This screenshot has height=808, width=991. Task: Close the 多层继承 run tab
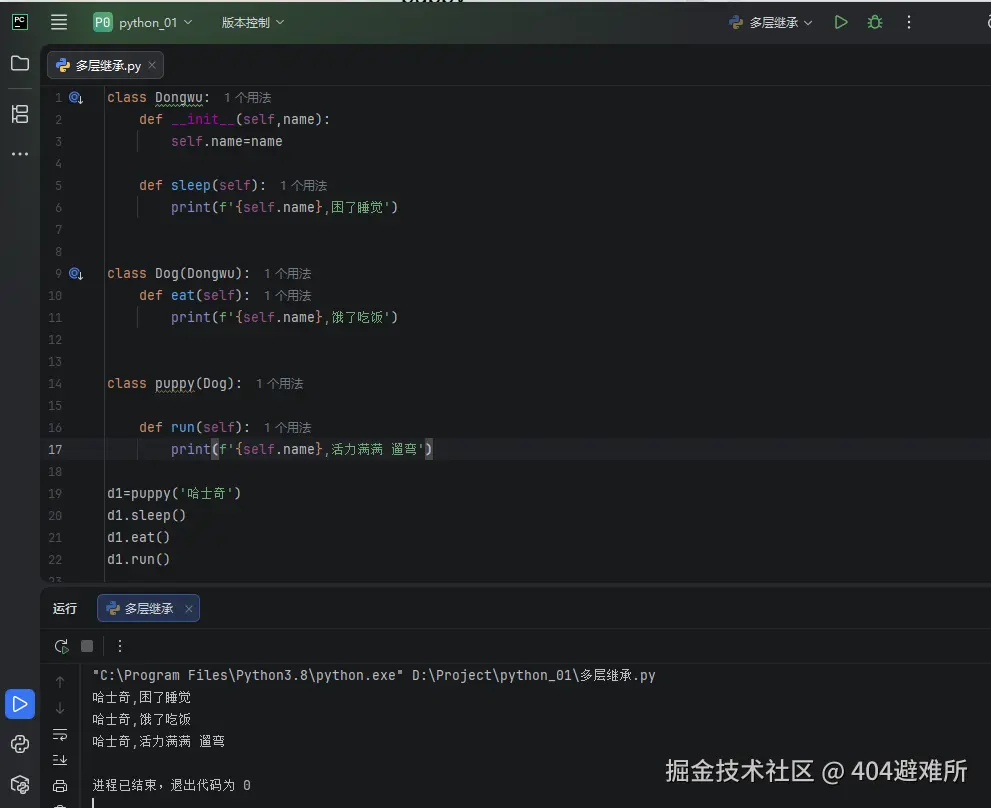pos(188,608)
